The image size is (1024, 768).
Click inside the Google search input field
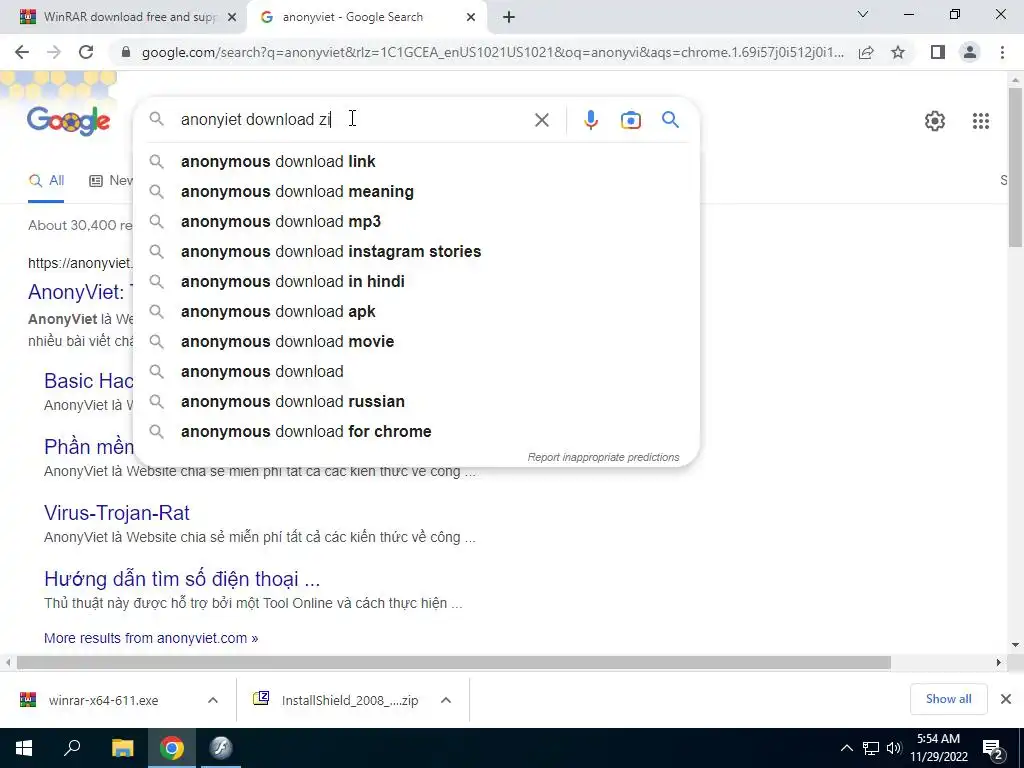pyautogui.click(x=353, y=120)
